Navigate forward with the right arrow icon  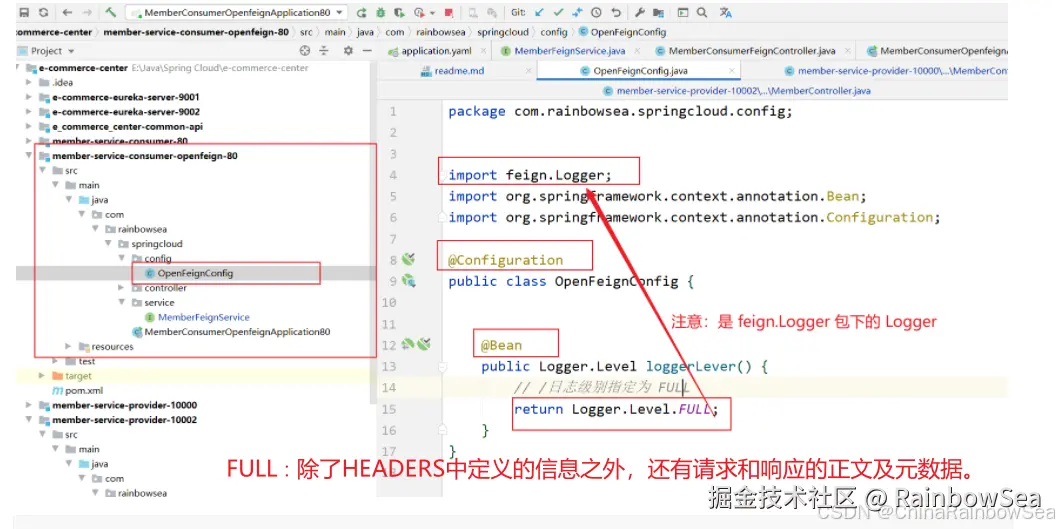click(x=86, y=12)
